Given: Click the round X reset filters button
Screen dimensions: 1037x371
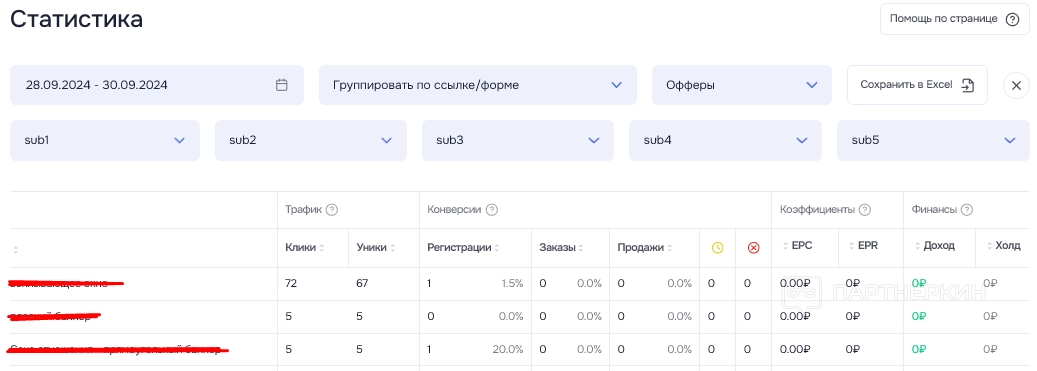Looking at the screenshot, I should tap(1016, 85).
